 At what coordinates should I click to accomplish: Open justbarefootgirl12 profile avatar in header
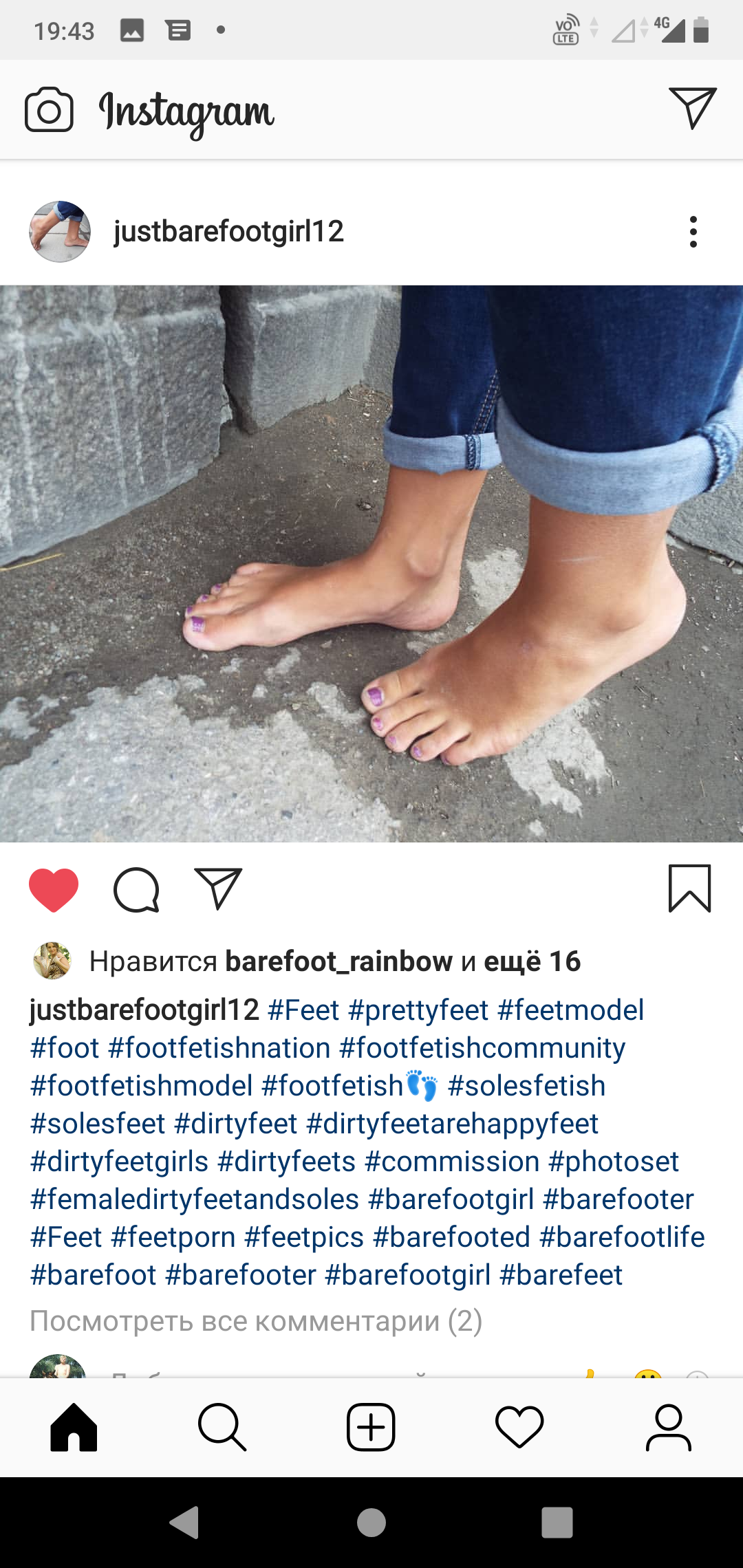coord(60,232)
